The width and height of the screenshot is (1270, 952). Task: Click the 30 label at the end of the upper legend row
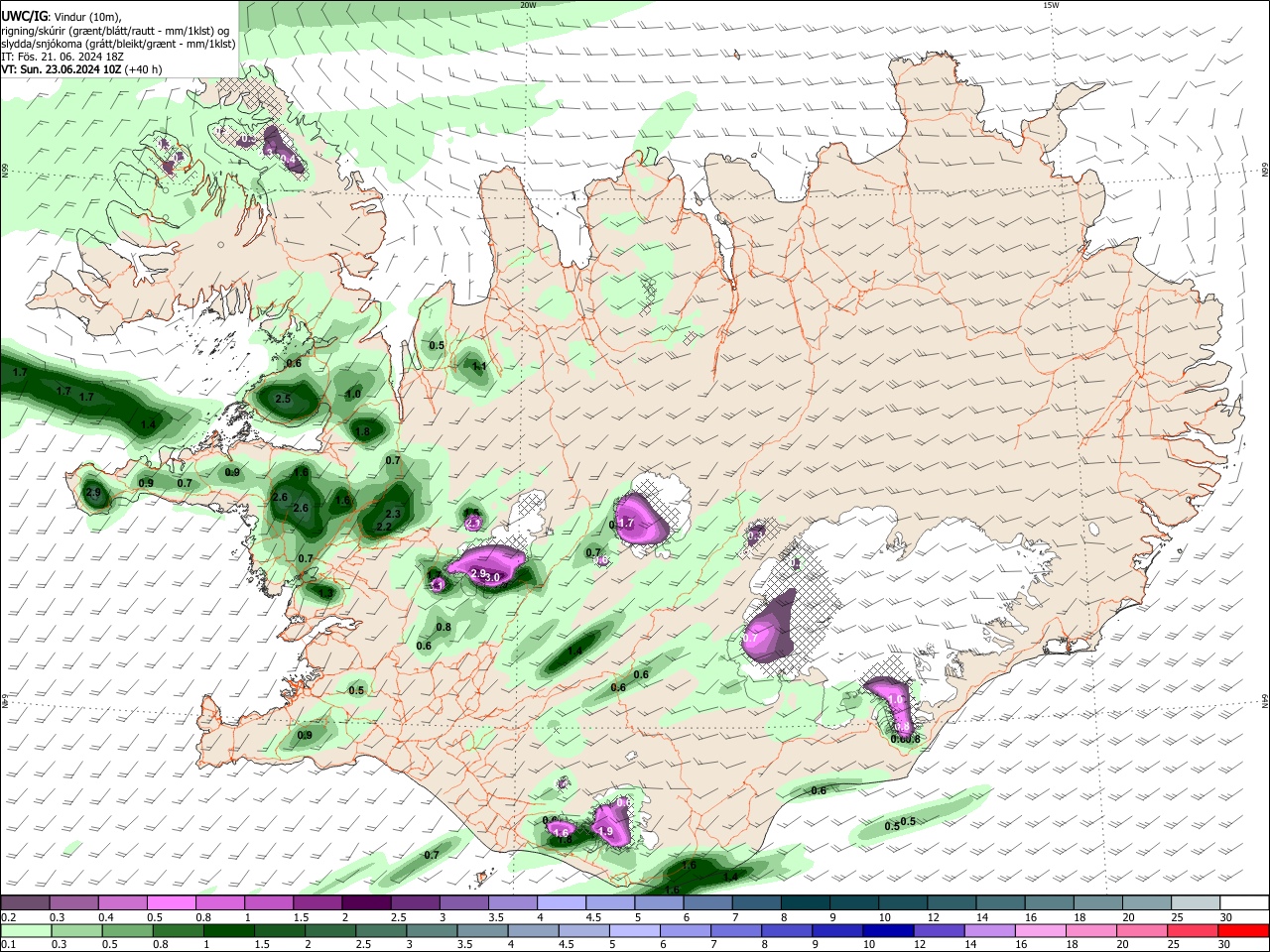(1226, 917)
